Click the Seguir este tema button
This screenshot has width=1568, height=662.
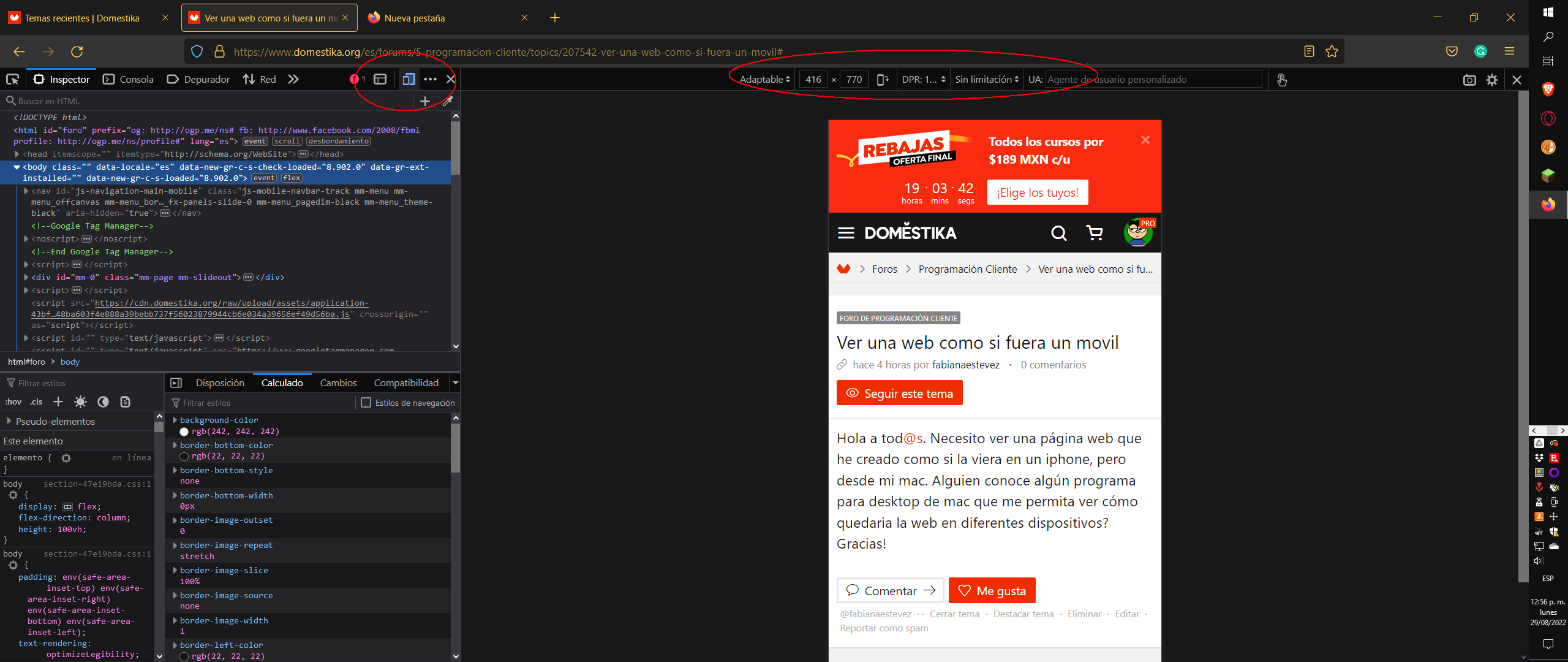899,393
